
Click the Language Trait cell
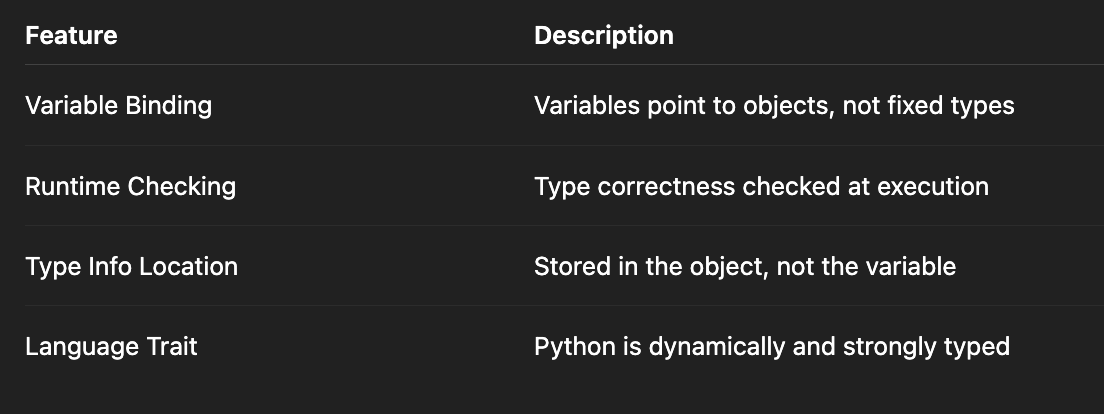pyautogui.click(x=111, y=347)
